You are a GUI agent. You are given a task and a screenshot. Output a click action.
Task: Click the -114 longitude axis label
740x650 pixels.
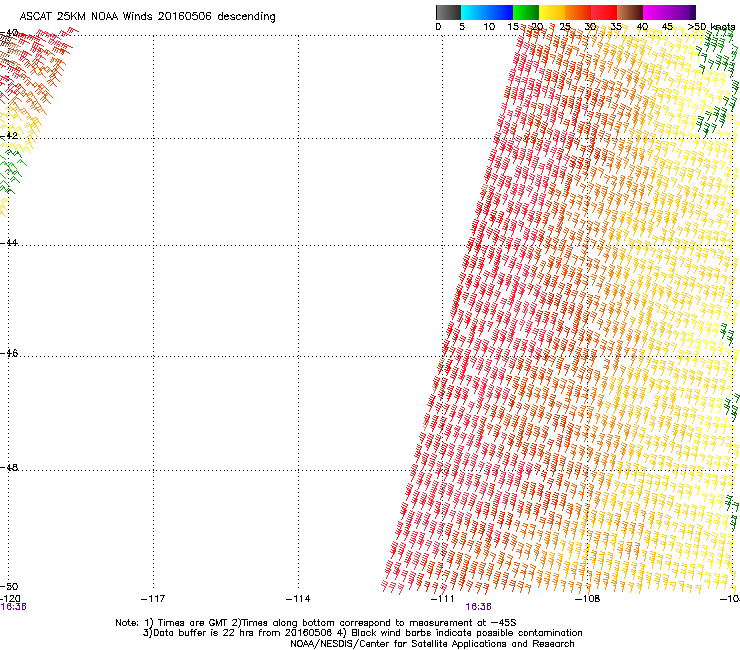[298, 599]
